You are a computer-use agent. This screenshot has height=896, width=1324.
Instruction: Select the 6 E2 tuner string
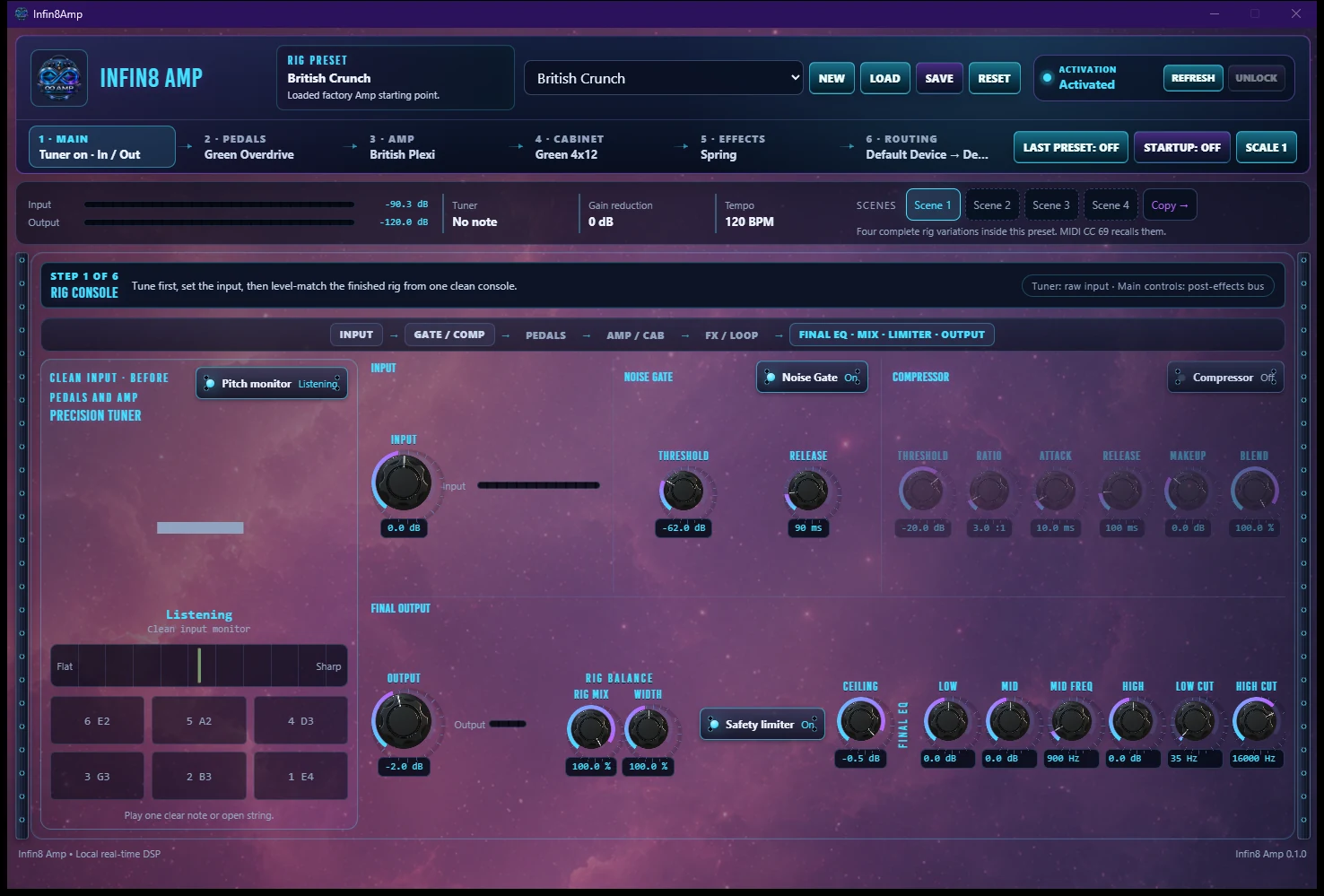click(x=97, y=720)
